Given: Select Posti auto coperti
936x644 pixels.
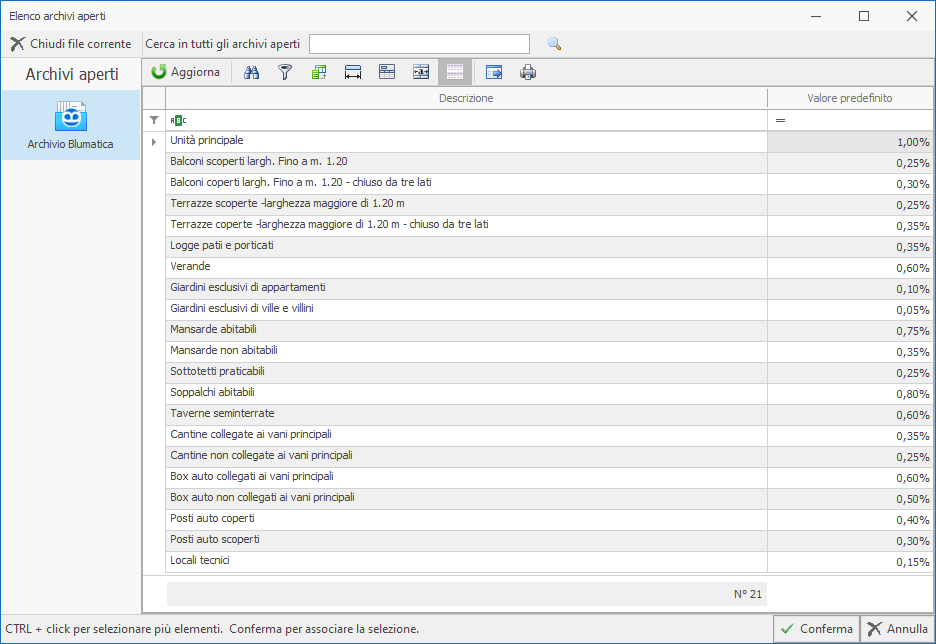Looking at the screenshot, I should [466, 520].
